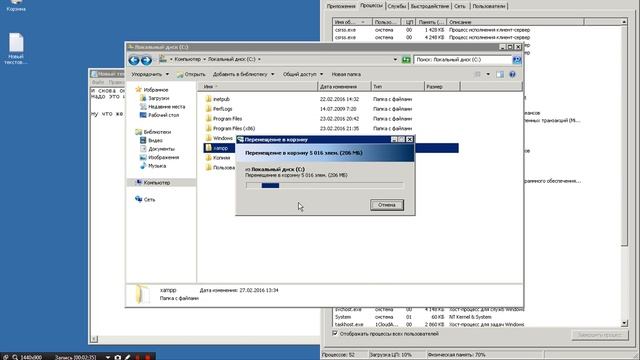Click the Explorer search field
Screen dimensions: 640x360
click(x=463, y=60)
